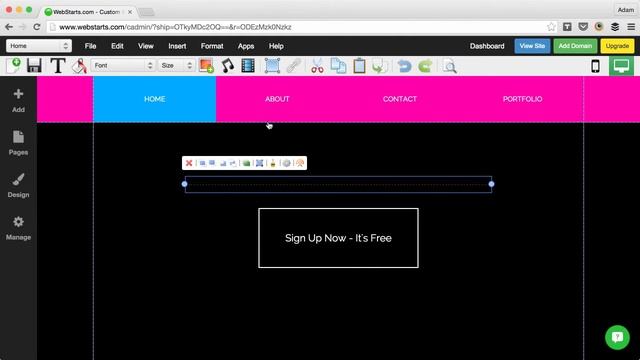Click the duplicate icon with green arrow
Image resolution: width=640 pixels, height=360 pixels.
click(380, 66)
